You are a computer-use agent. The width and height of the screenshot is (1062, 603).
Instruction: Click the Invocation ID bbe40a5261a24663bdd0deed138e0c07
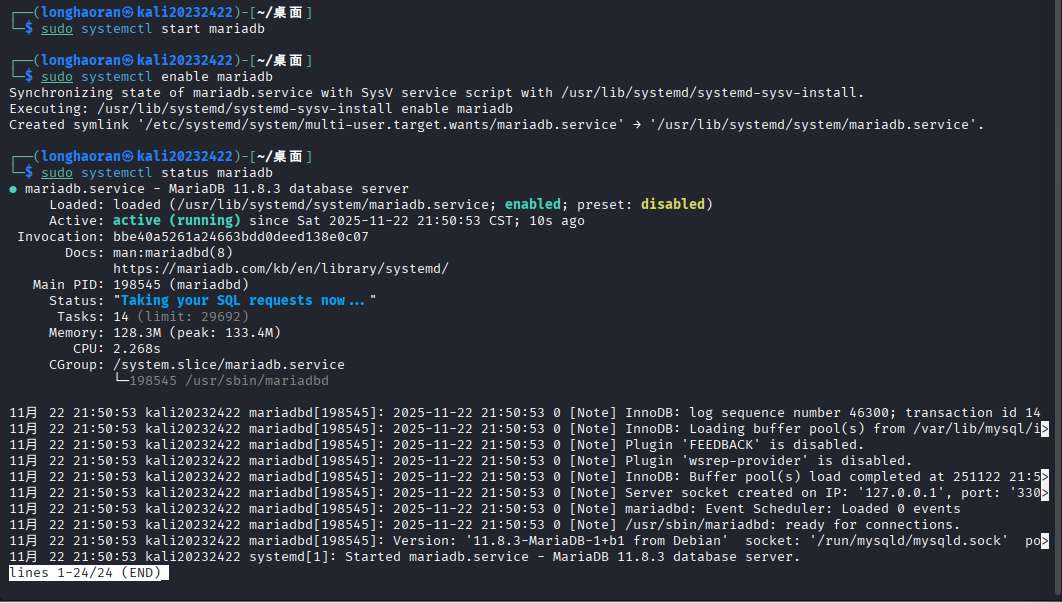241,236
